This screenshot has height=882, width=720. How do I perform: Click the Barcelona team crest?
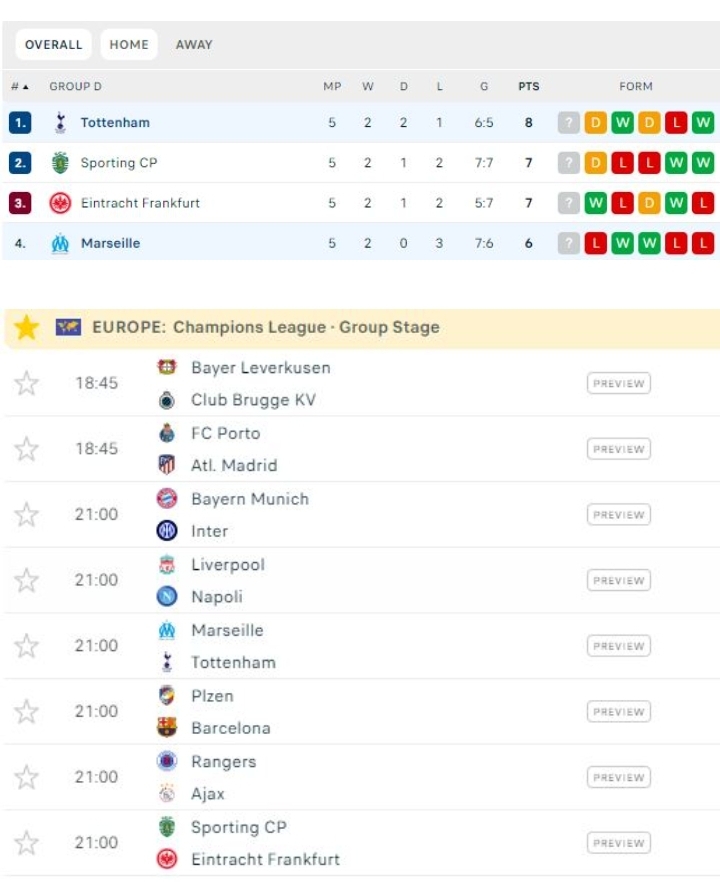click(x=166, y=727)
